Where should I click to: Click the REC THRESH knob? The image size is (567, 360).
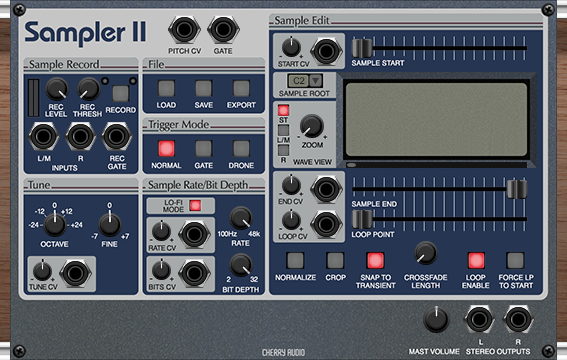coord(89,89)
